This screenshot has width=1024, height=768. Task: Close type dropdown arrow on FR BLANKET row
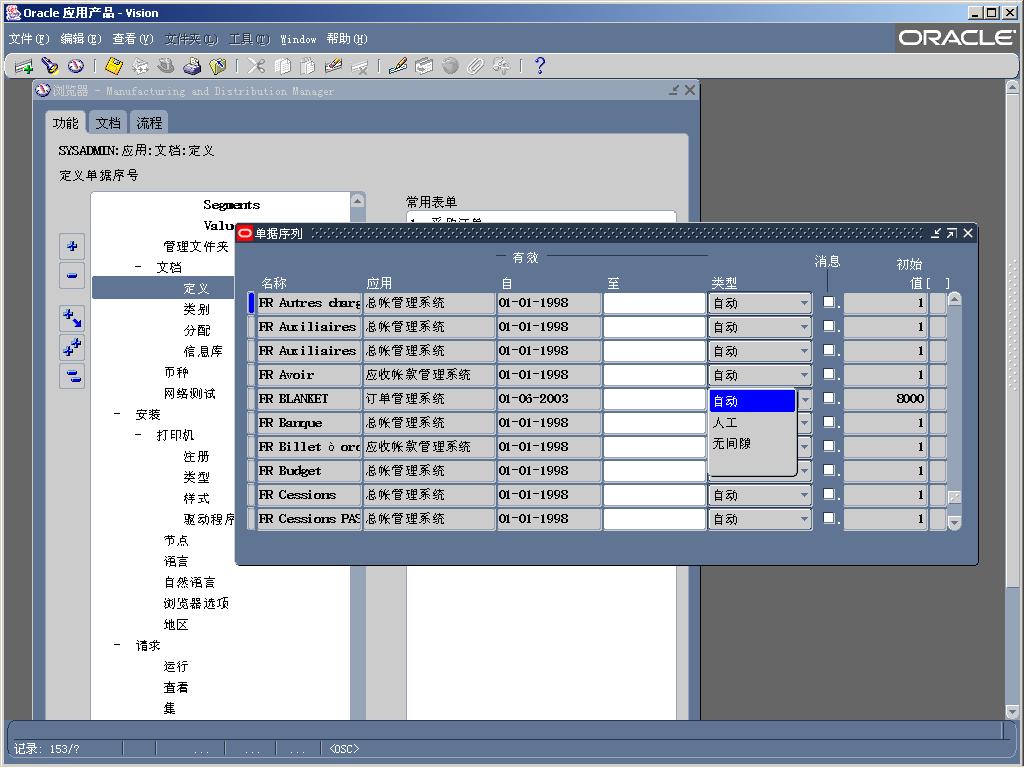click(805, 399)
